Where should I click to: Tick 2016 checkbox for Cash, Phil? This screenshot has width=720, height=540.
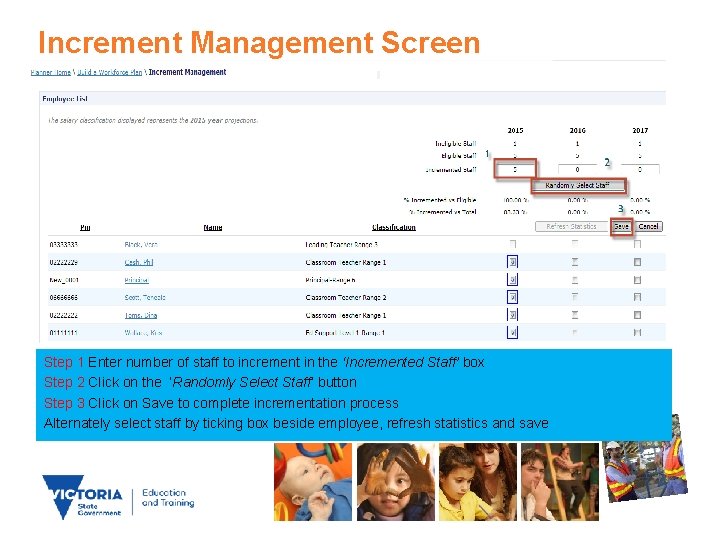tap(575, 262)
